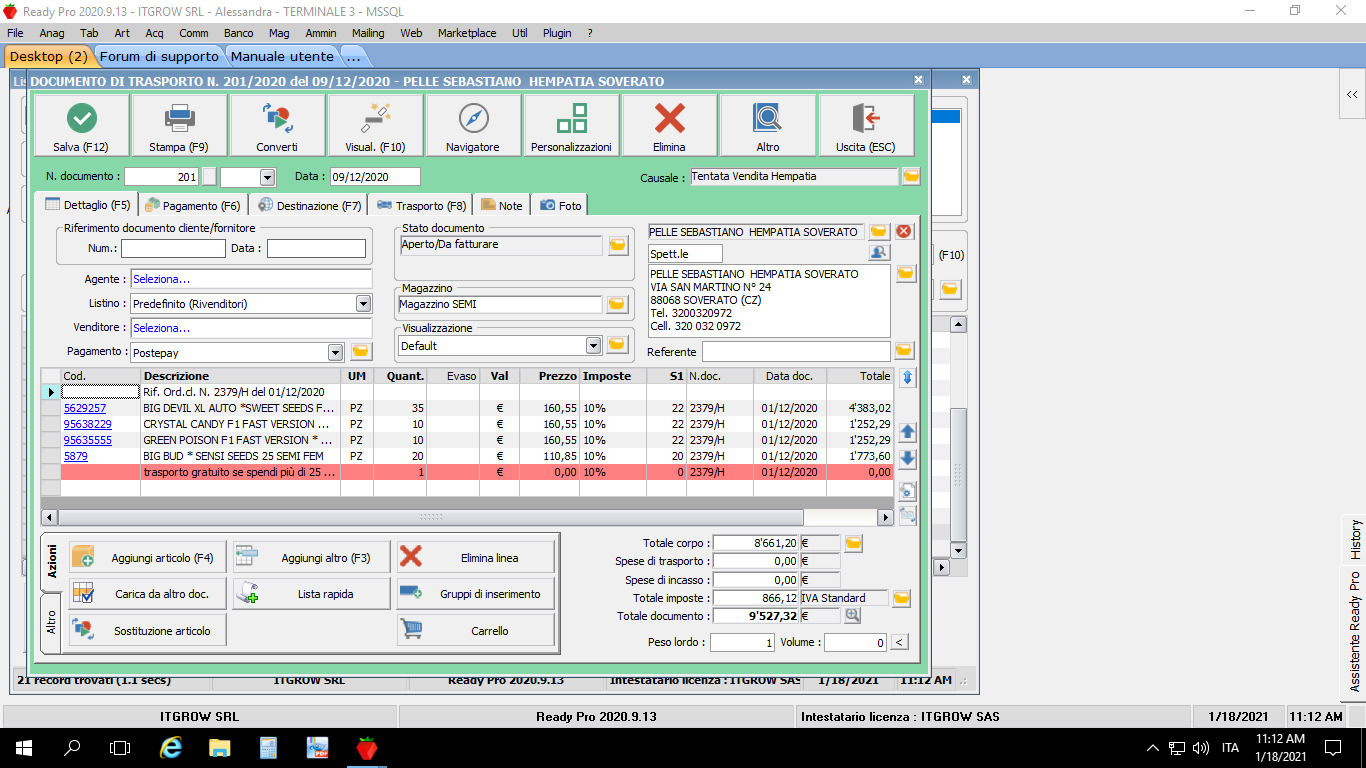This screenshot has width=1366, height=768.
Task: Click Elimina linea button
Action: 476,558
